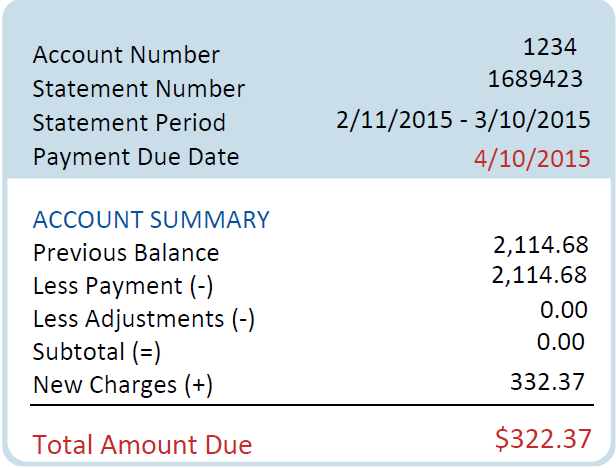
Task: Select statement number 1689423
Action: point(535,79)
